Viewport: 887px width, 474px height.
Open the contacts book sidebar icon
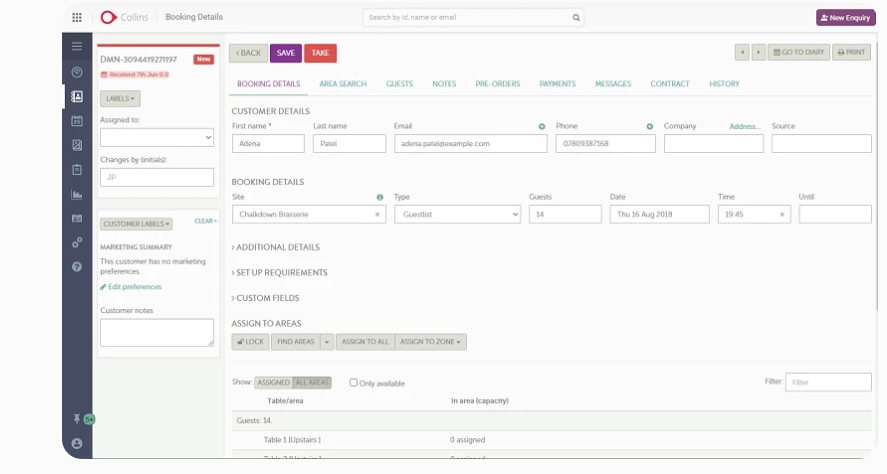77,97
